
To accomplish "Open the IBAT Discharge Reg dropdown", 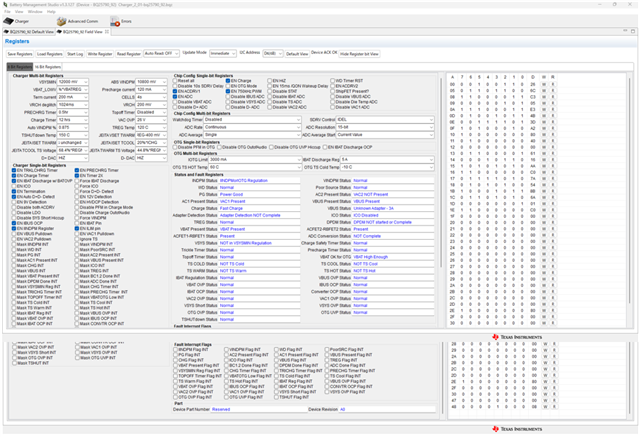I will click(x=387, y=160).
